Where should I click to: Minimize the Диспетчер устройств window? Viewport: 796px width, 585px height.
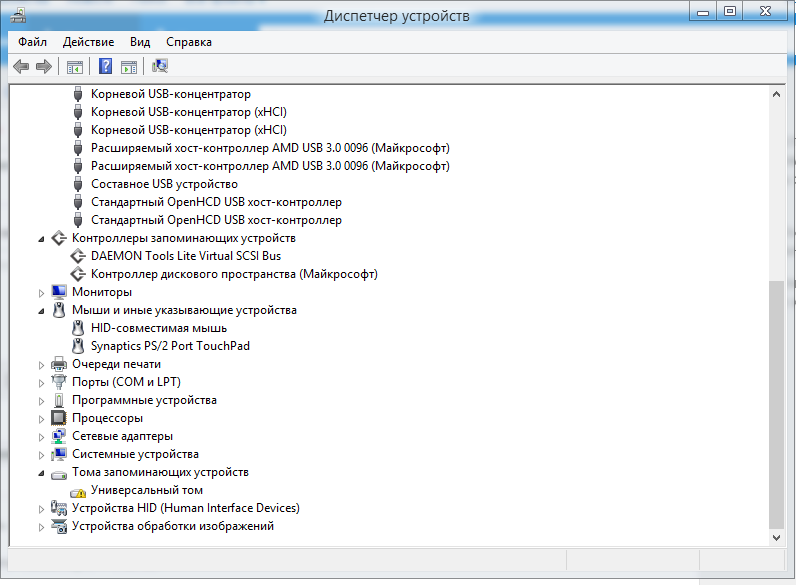[703, 12]
